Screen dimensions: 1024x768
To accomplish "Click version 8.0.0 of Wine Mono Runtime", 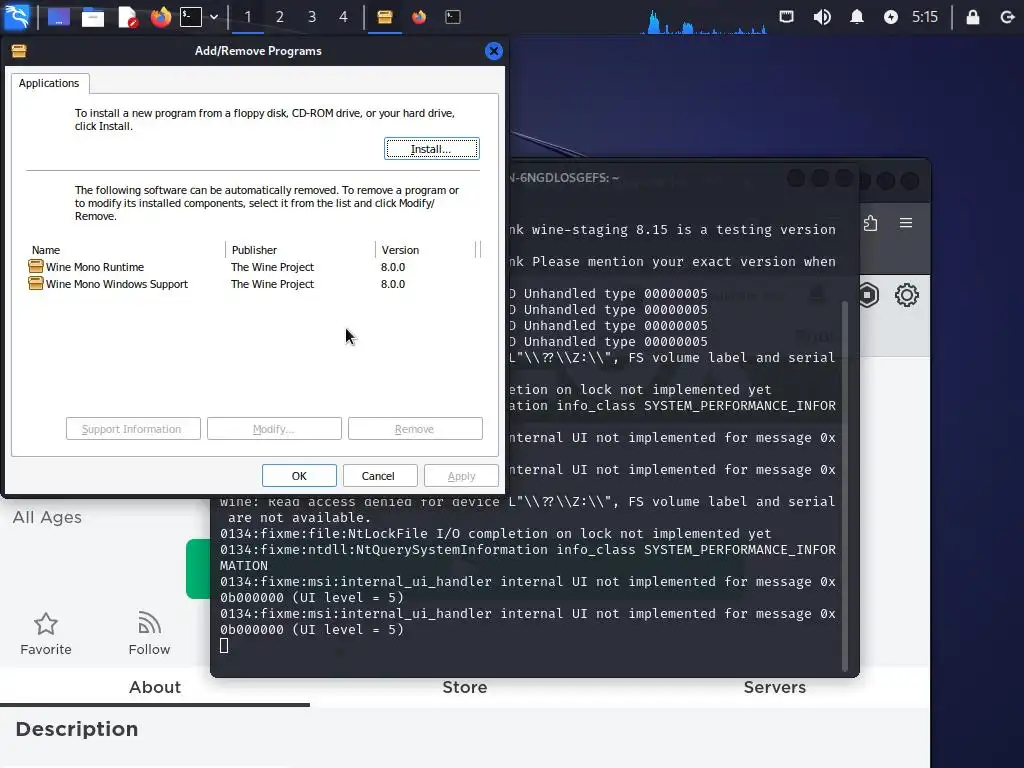I will coord(393,267).
